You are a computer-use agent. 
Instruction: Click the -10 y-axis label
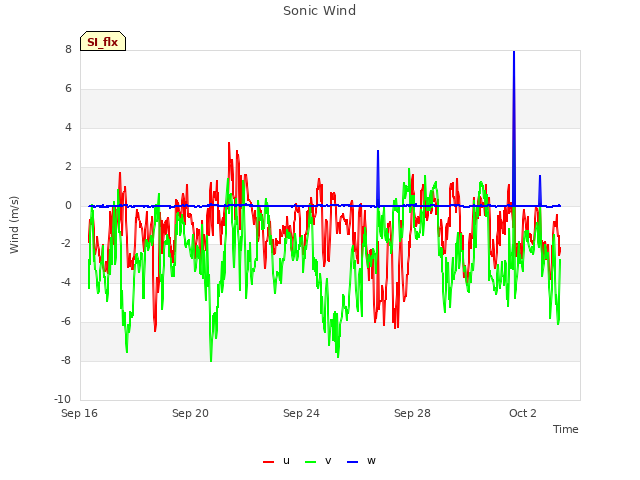pyautogui.click(x=62, y=399)
